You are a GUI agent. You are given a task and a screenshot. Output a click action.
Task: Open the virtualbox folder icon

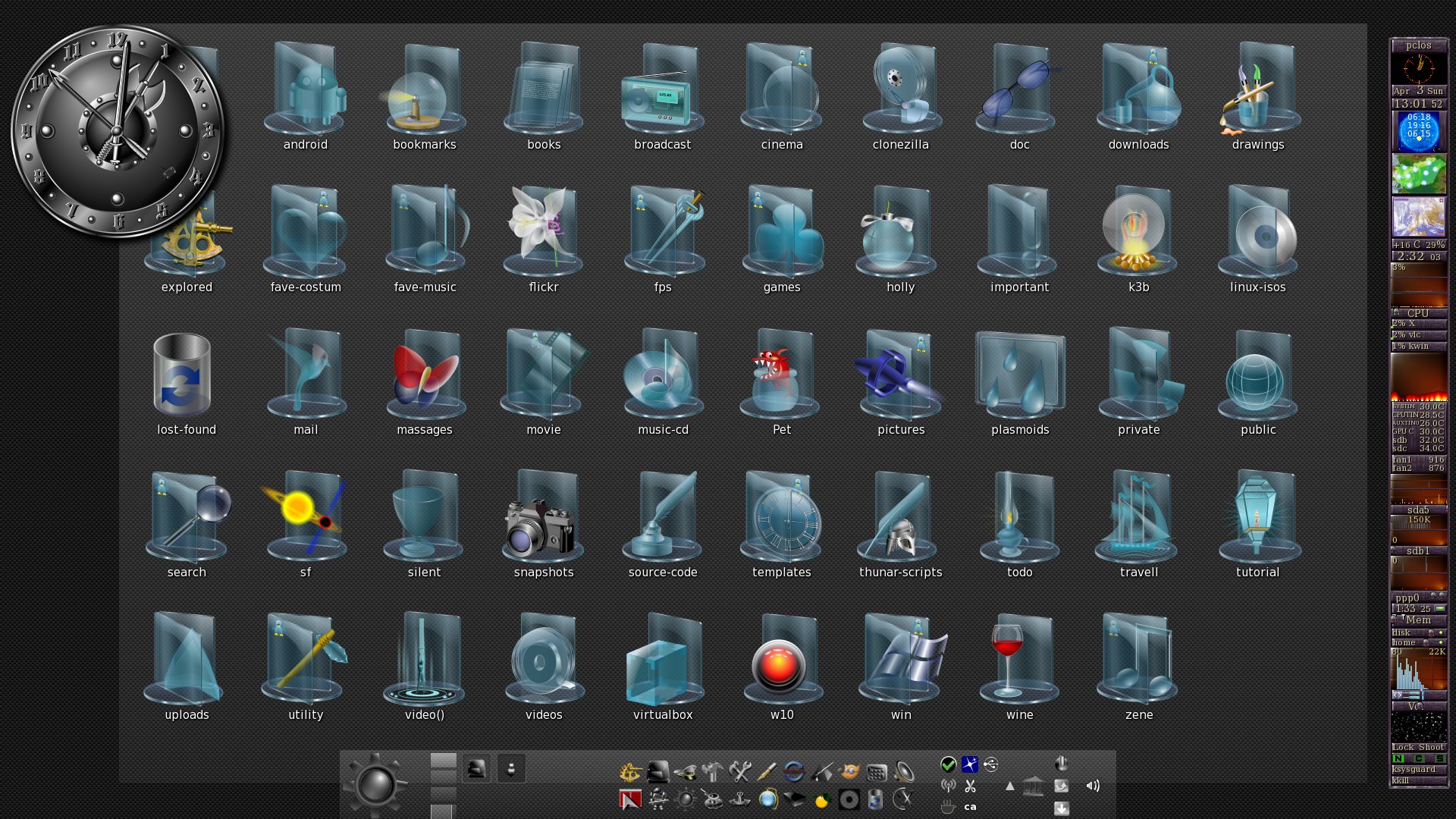[x=662, y=666]
